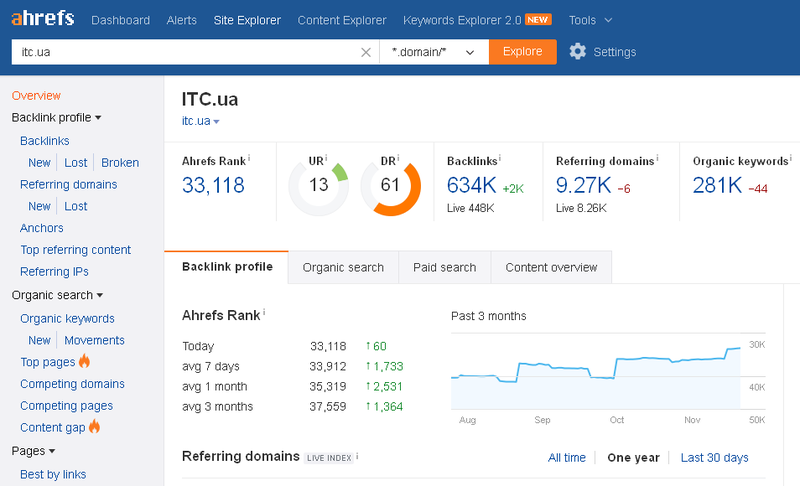Open Organic keywords sidebar link

(67, 319)
